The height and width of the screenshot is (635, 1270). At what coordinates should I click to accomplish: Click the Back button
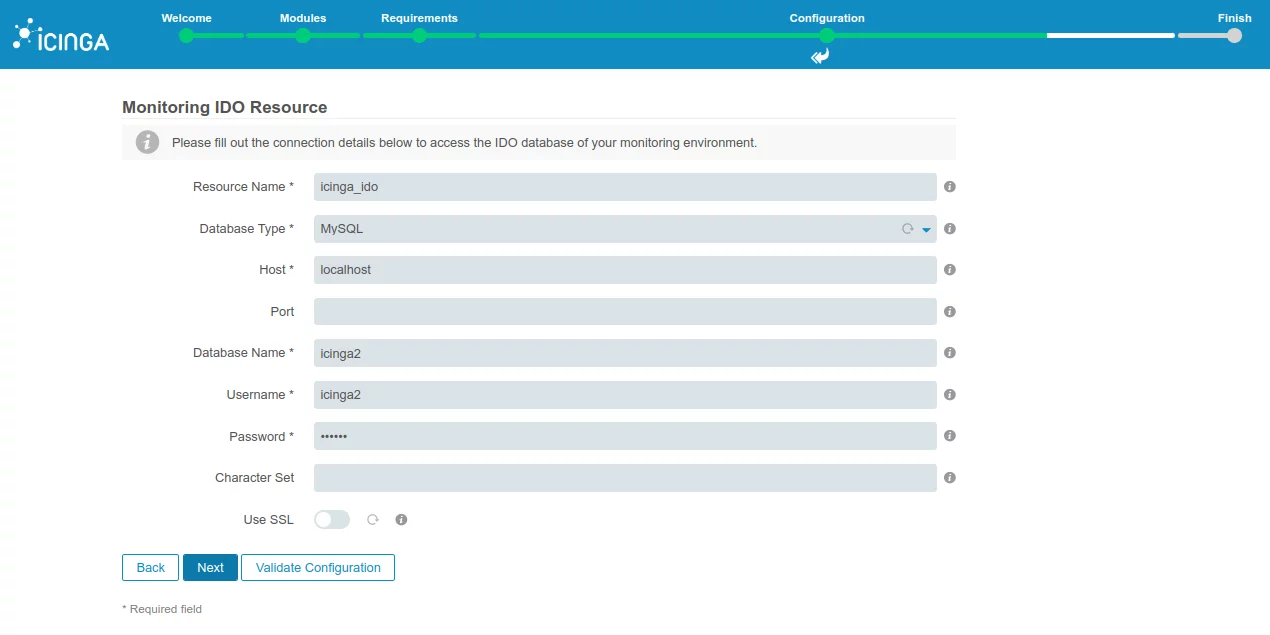151,567
